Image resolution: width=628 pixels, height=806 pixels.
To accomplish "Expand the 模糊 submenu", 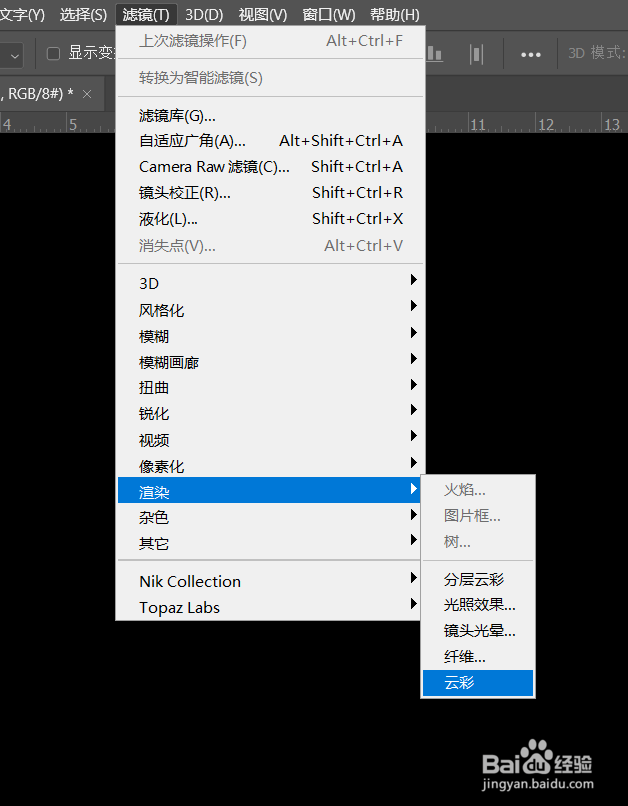I will click(270, 336).
